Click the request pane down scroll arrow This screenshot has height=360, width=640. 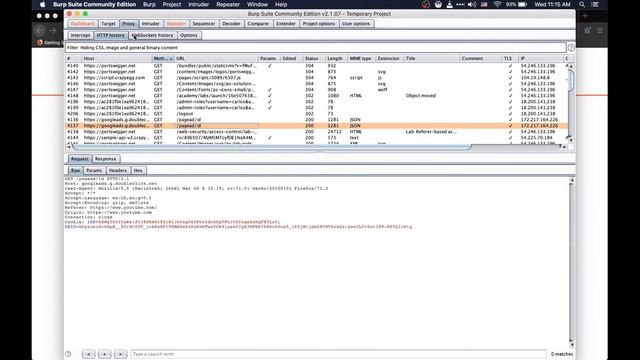tap(571, 345)
